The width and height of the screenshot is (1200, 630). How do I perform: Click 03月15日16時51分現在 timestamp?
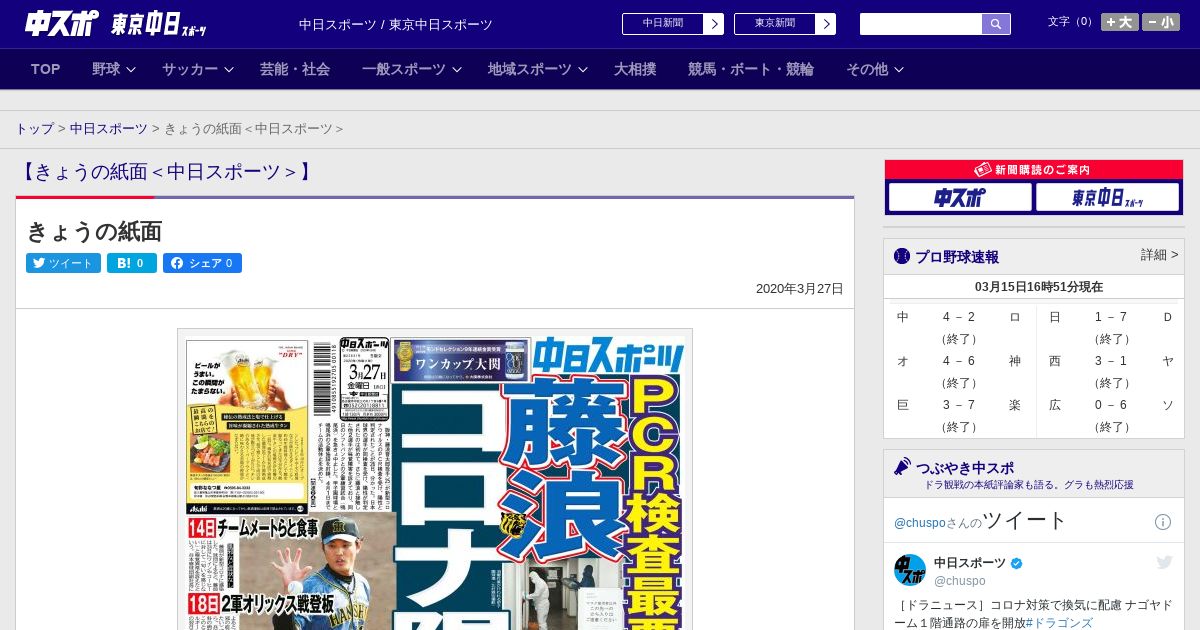tap(1039, 287)
